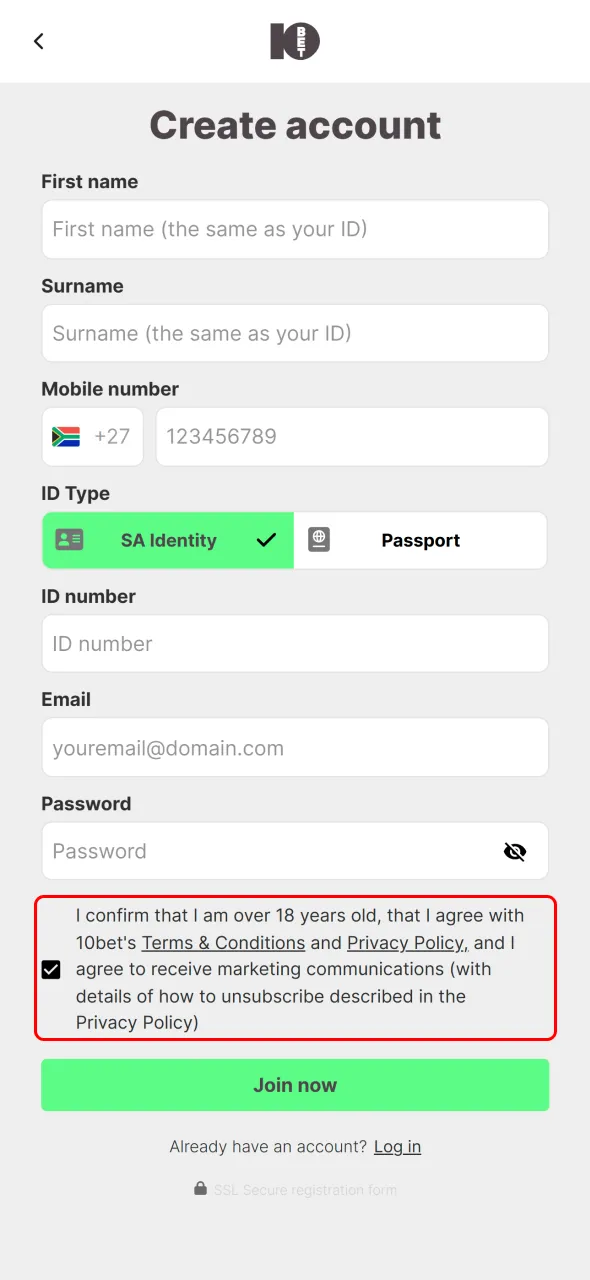
Task: Select the Passport ID type option
Action: click(x=420, y=540)
